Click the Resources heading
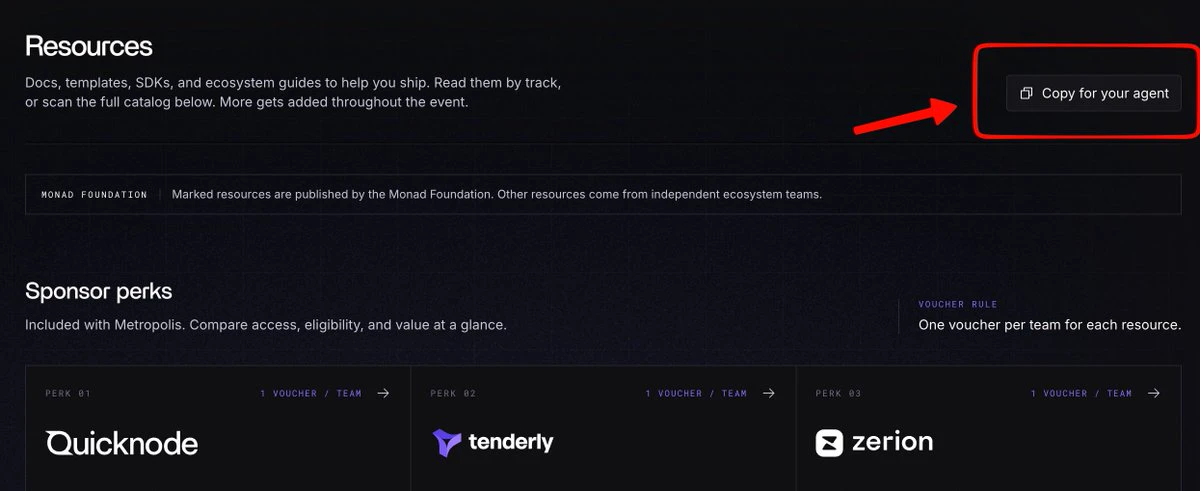 89,46
